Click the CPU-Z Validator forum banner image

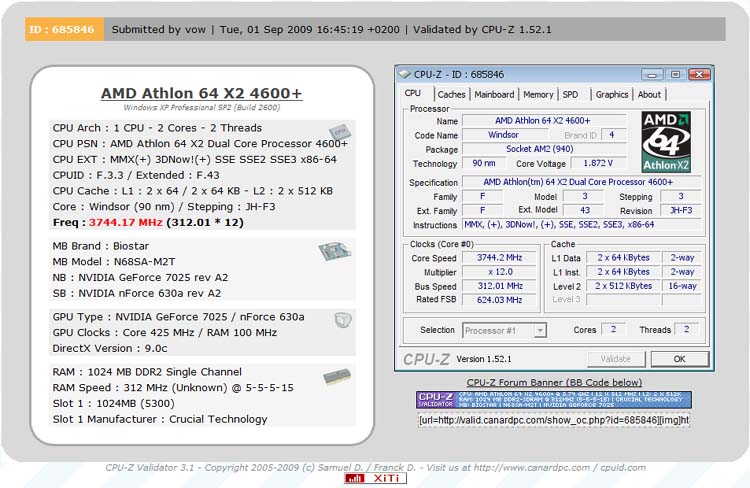click(x=554, y=400)
